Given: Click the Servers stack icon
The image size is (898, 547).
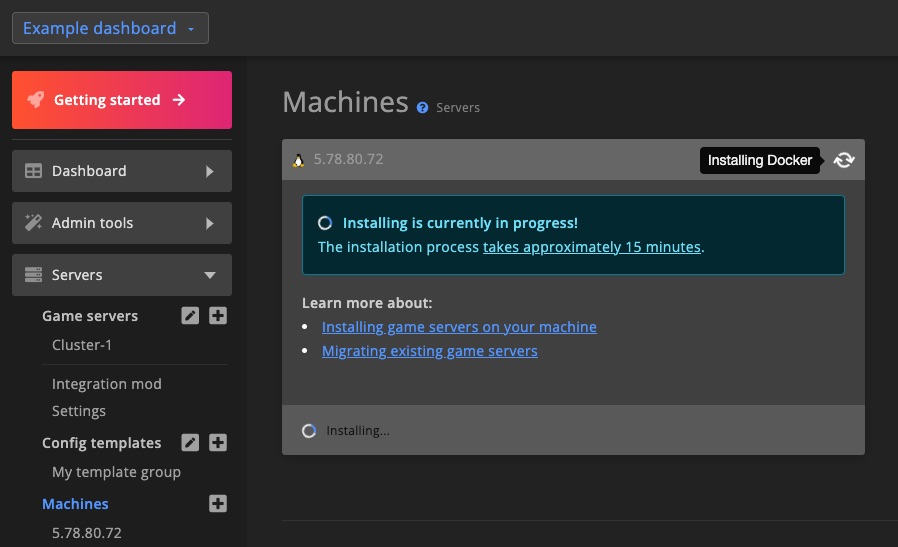Looking at the screenshot, I should 33,275.
